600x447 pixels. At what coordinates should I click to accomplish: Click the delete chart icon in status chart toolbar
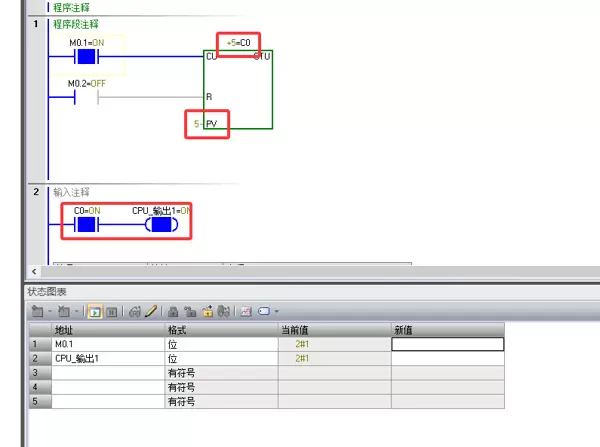(x=62, y=311)
